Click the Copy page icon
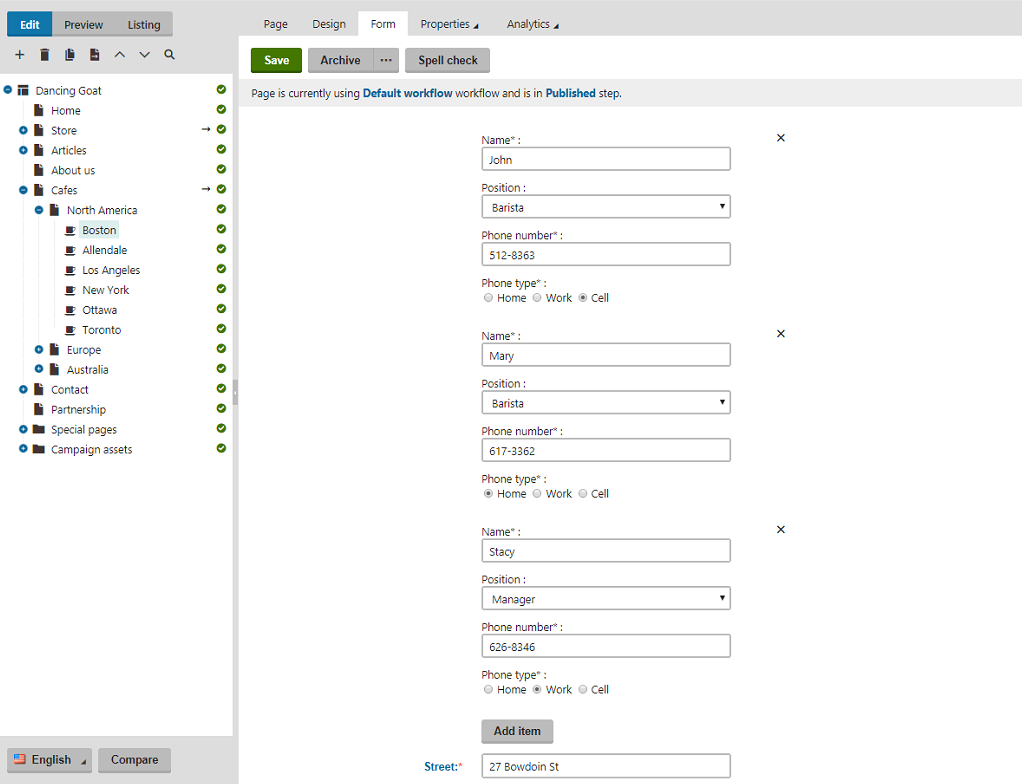This screenshot has width=1022, height=784. [x=70, y=55]
